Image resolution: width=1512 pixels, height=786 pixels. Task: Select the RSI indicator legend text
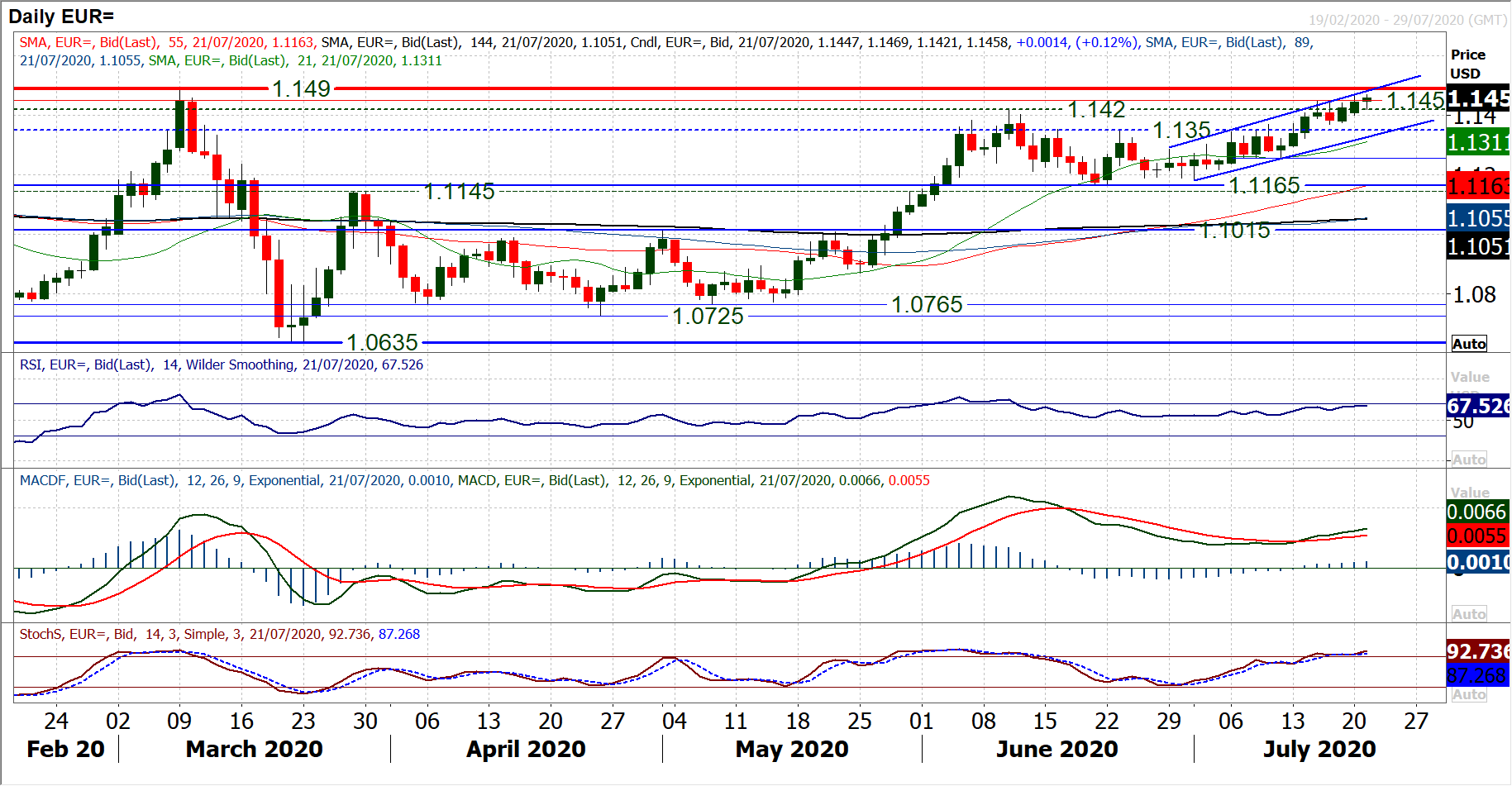[221, 364]
